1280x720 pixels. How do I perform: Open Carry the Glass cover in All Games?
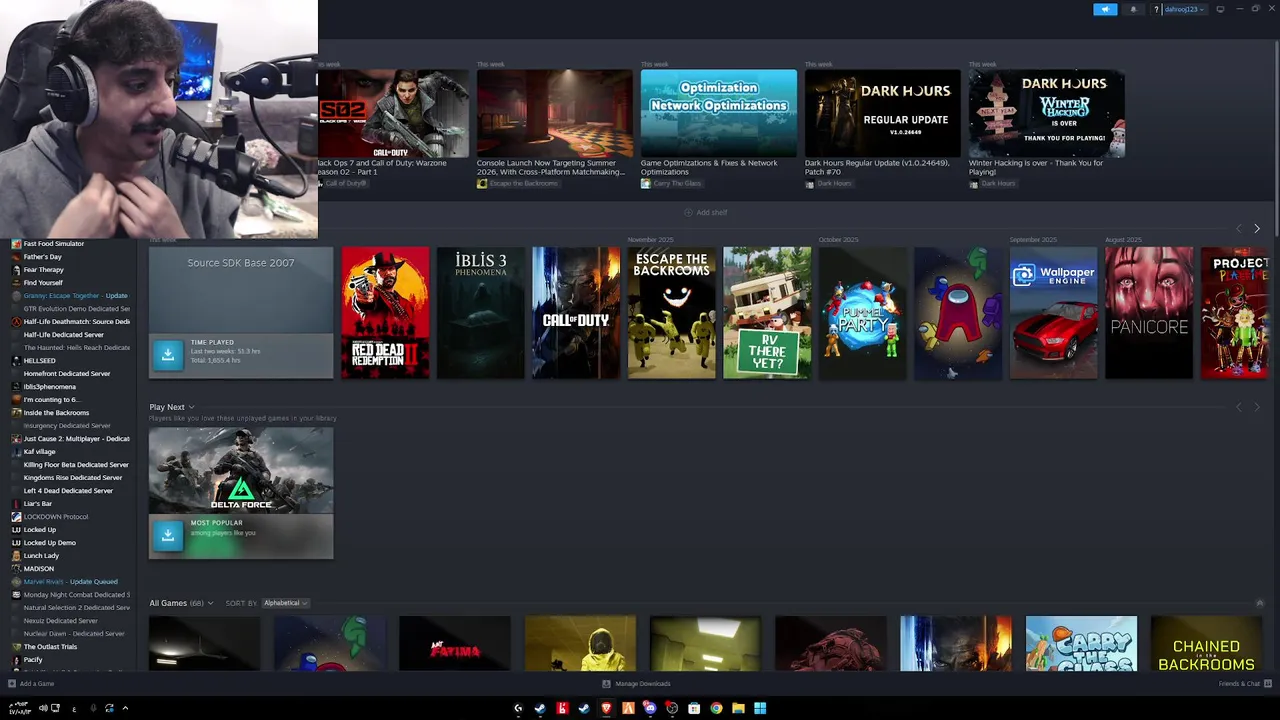coord(1081,644)
